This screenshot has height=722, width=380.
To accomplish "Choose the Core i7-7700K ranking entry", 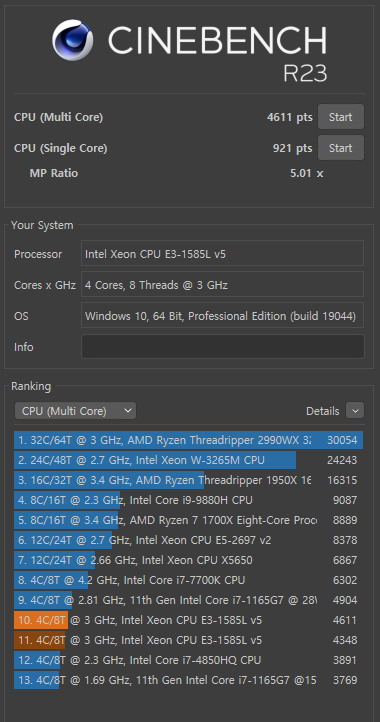I will pyautogui.click(x=188, y=580).
